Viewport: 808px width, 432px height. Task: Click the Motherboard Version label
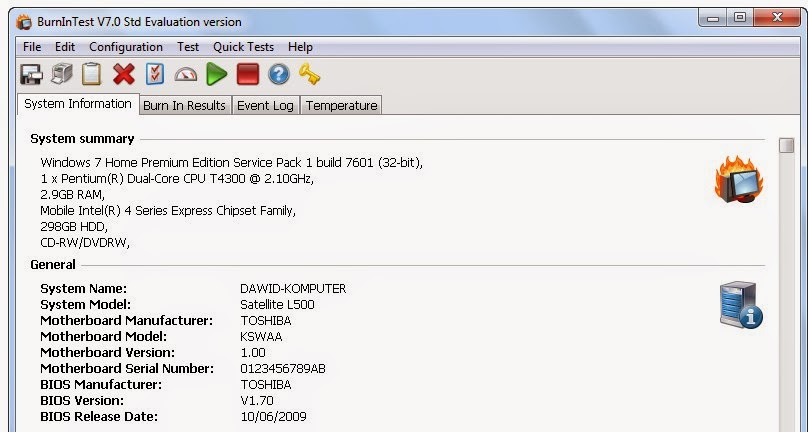(x=107, y=353)
